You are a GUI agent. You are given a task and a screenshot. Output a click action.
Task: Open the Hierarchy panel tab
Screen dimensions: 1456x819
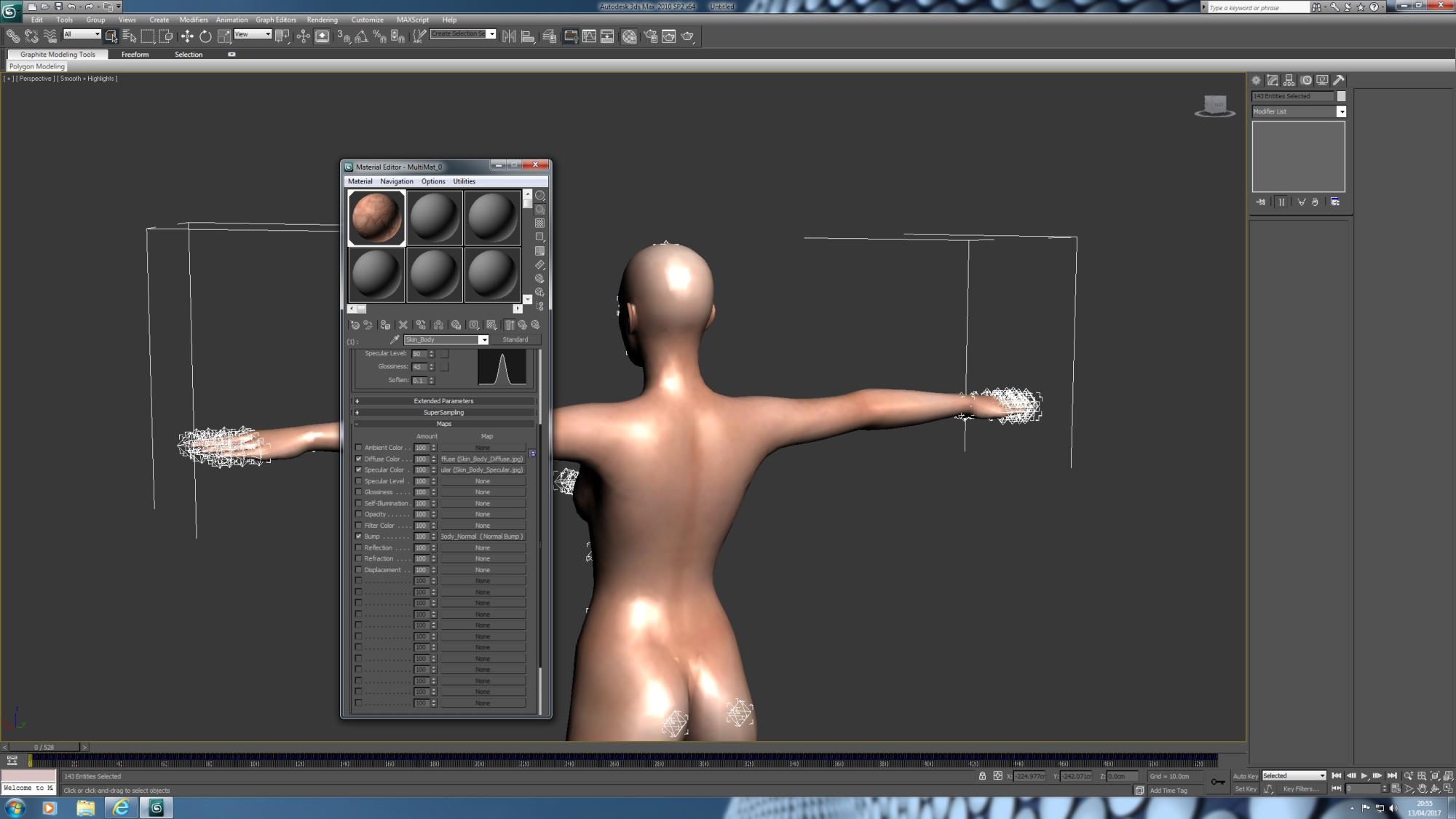pos(1289,80)
